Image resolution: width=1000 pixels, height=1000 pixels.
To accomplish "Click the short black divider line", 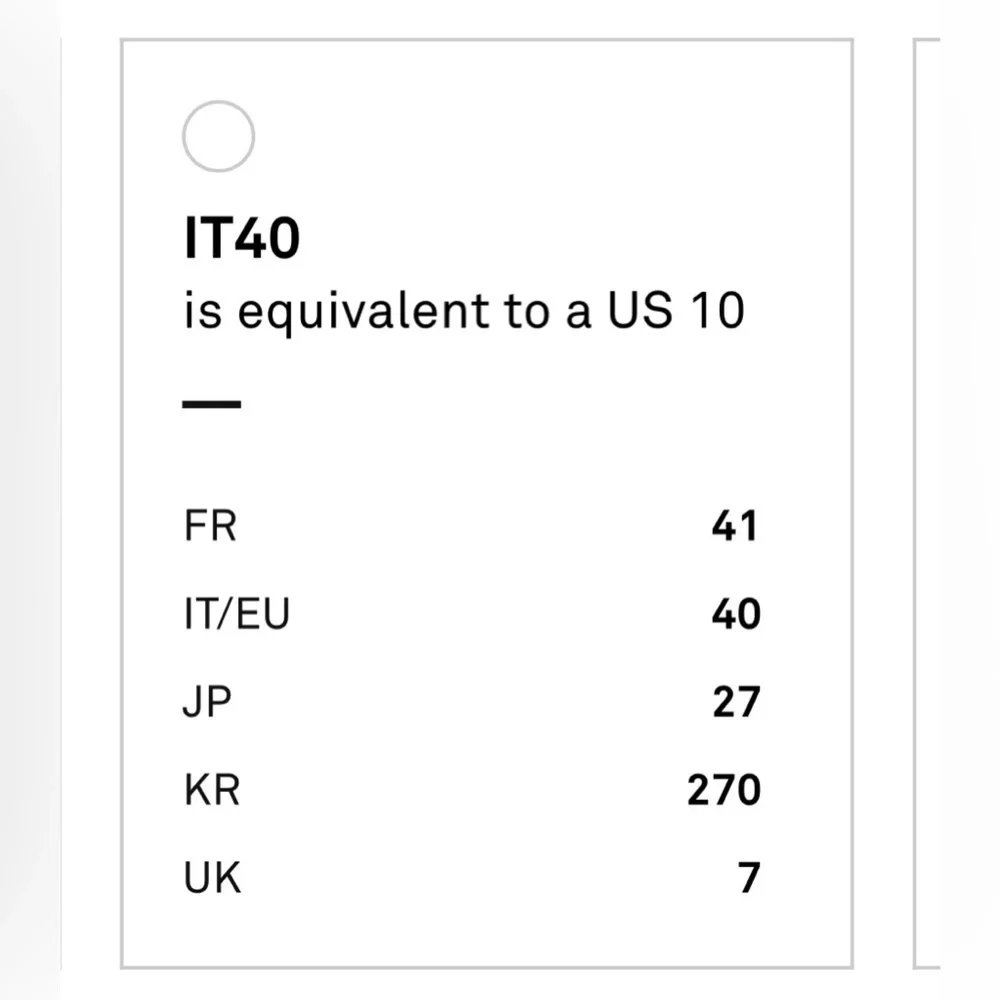I will pos(212,404).
